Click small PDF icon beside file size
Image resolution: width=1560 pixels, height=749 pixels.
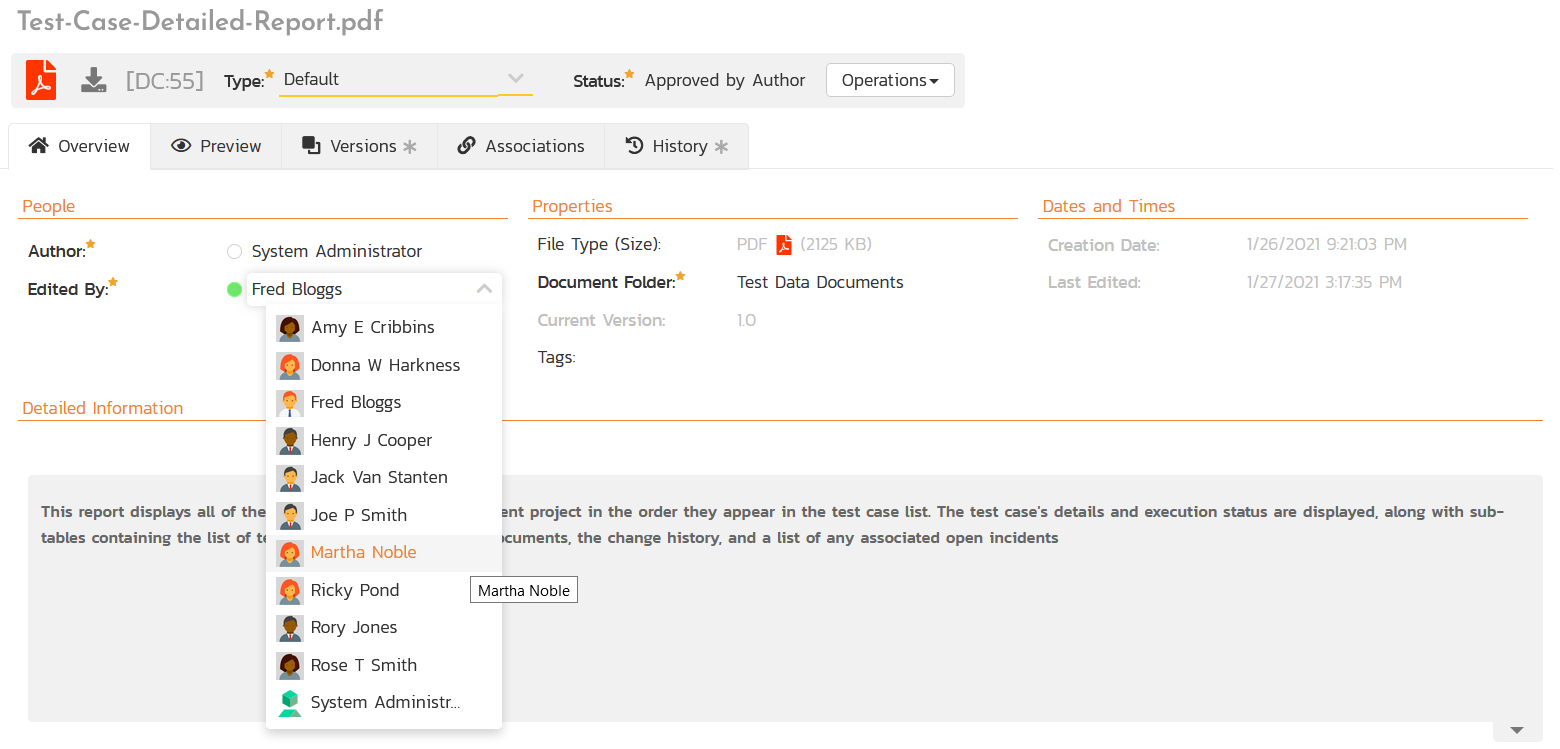coord(784,245)
